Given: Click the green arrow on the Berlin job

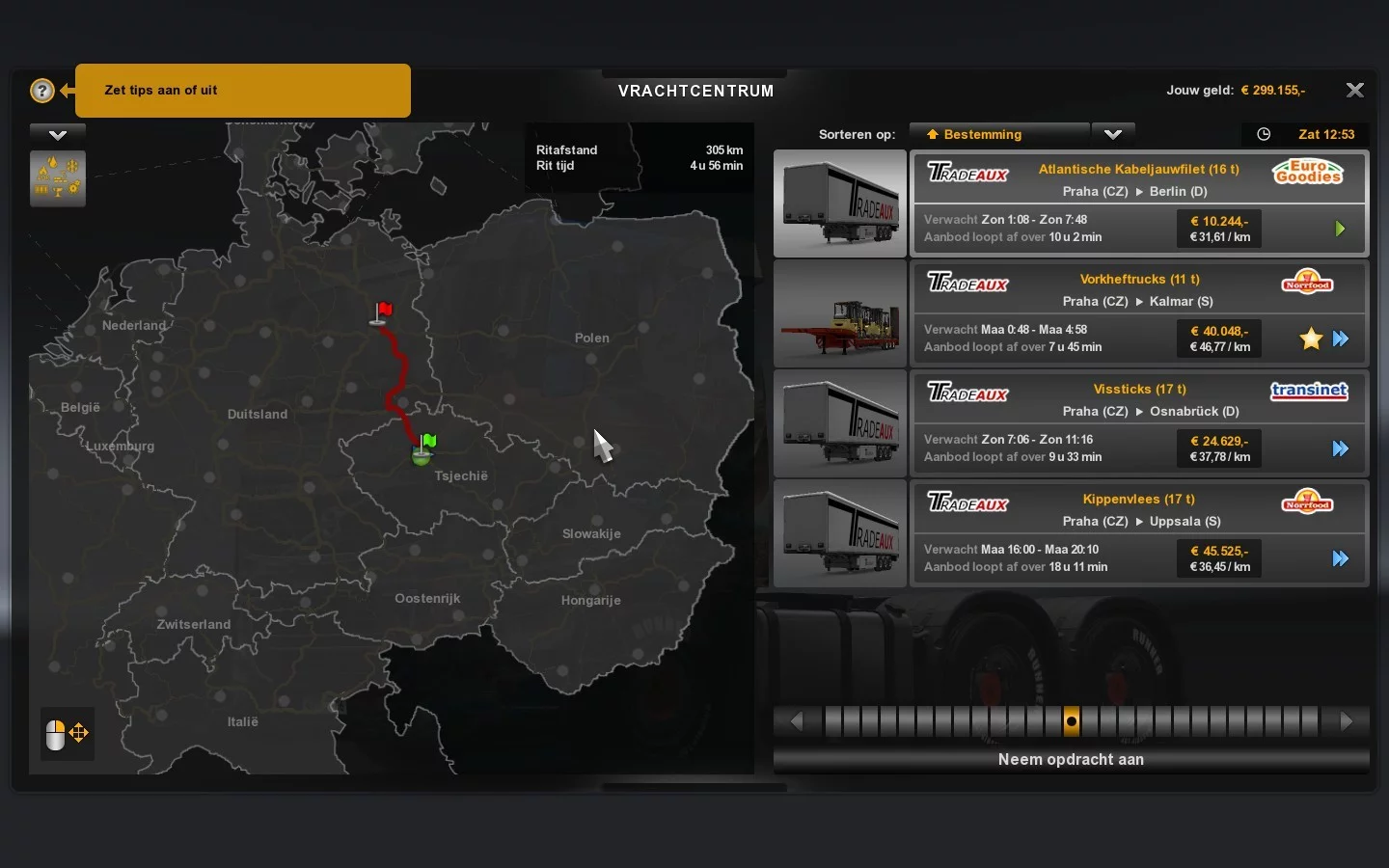Looking at the screenshot, I should pos(1340,229).
